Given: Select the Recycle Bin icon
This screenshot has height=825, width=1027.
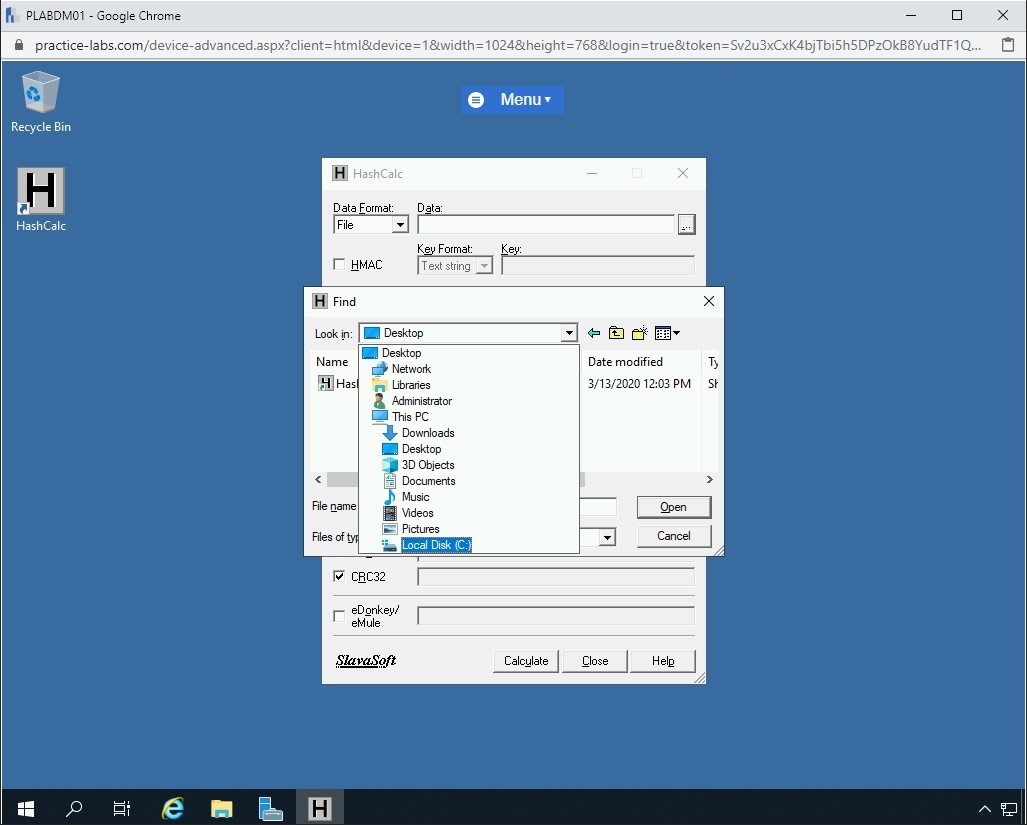Looking at the screenshot, I should coord(41,101).
